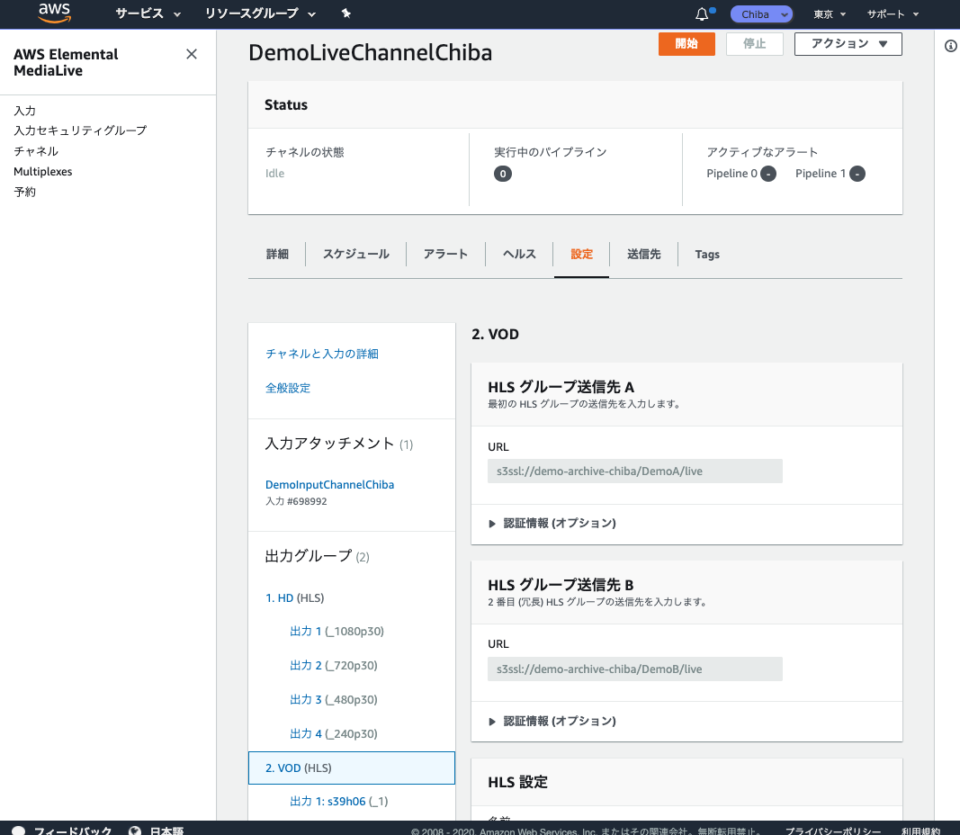Switch to the アラート tab

point(445,254)
